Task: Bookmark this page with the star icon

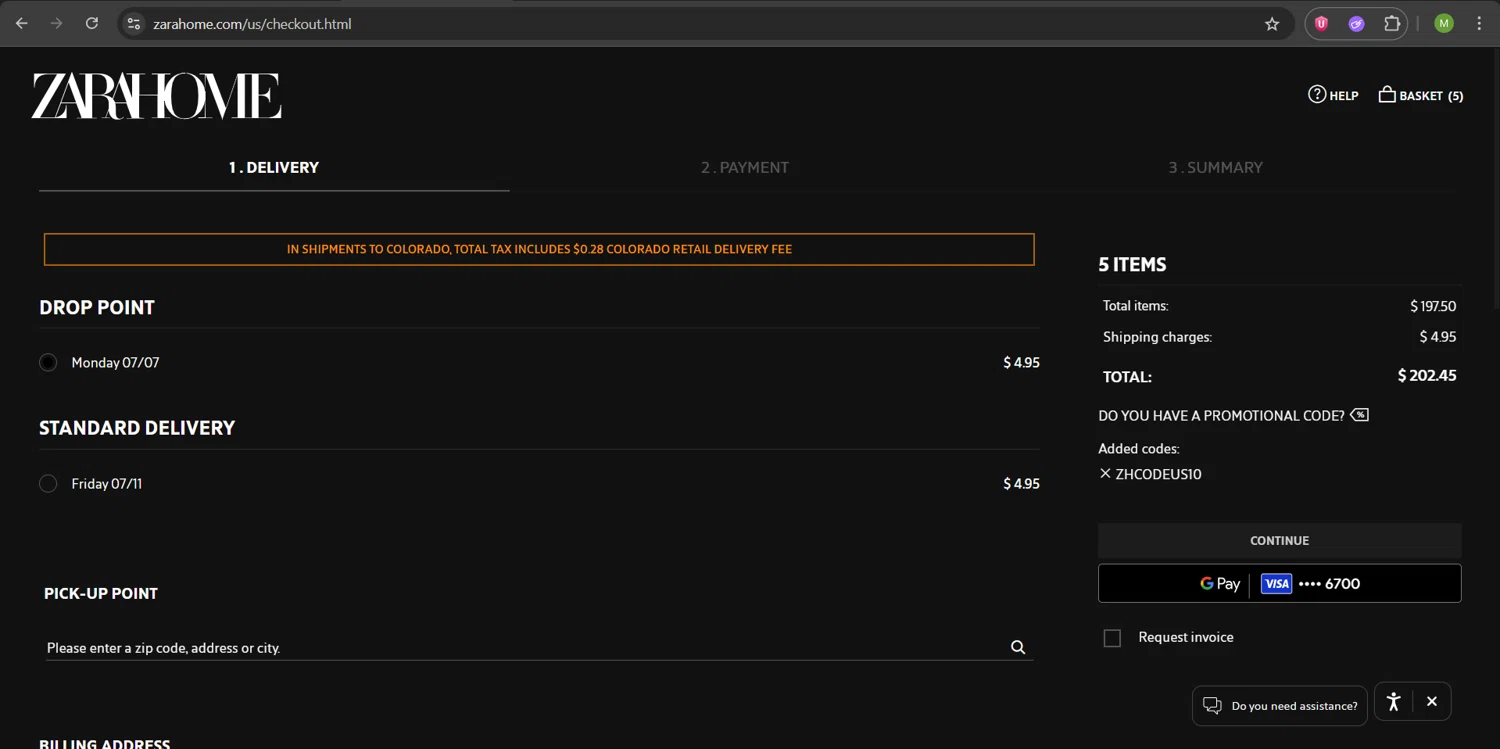Action: click(x=1272, y=24)
